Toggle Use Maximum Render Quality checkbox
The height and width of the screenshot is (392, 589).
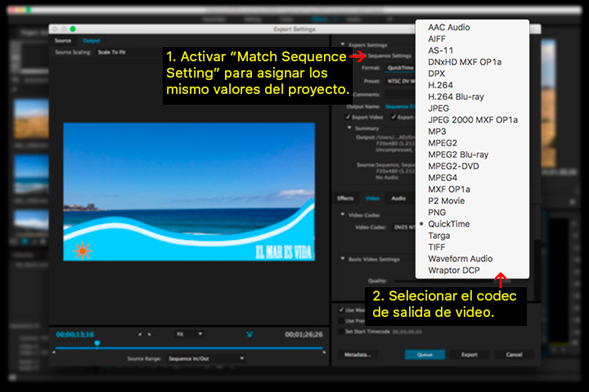(341, 310)
